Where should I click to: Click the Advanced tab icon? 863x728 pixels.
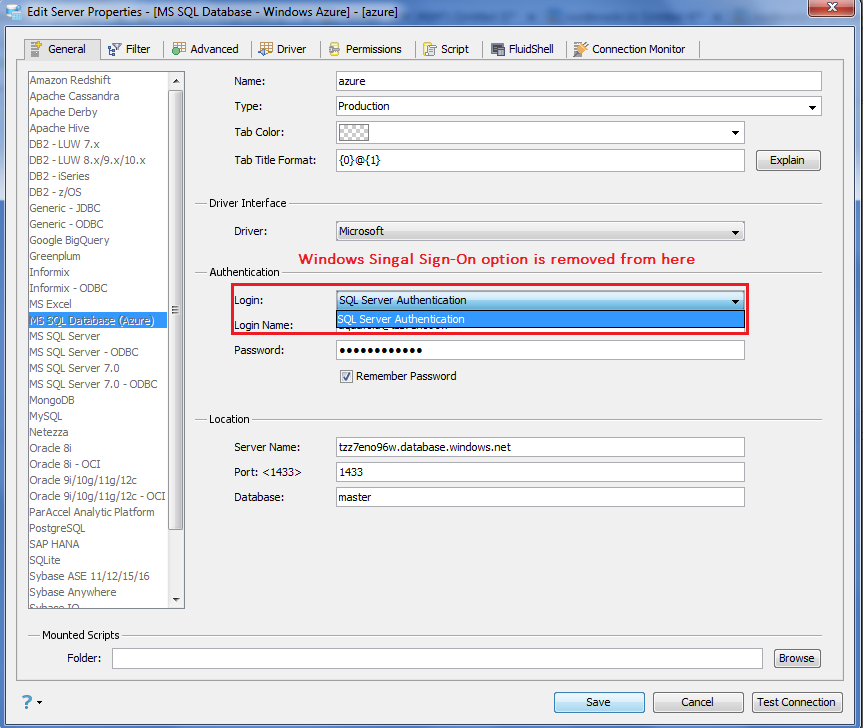(x=179, y=49)
